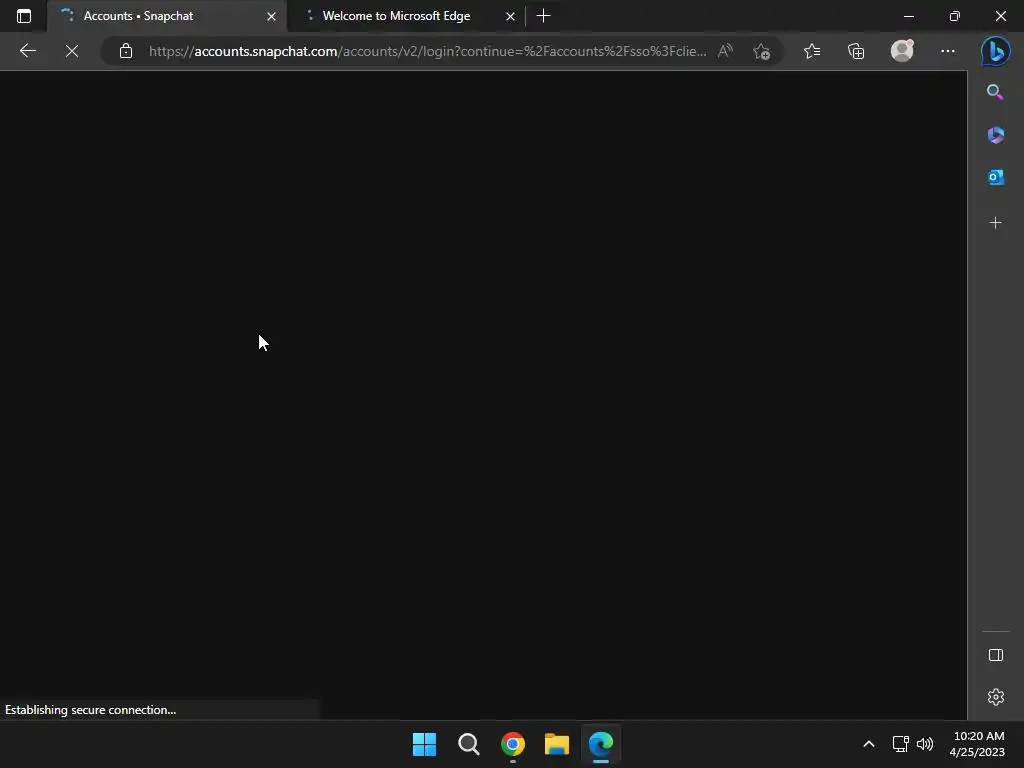Image resolution: width=1024 pixels, height=768 pixels.
Task: Go back to the previous page
Action: [x=27, y=51]
